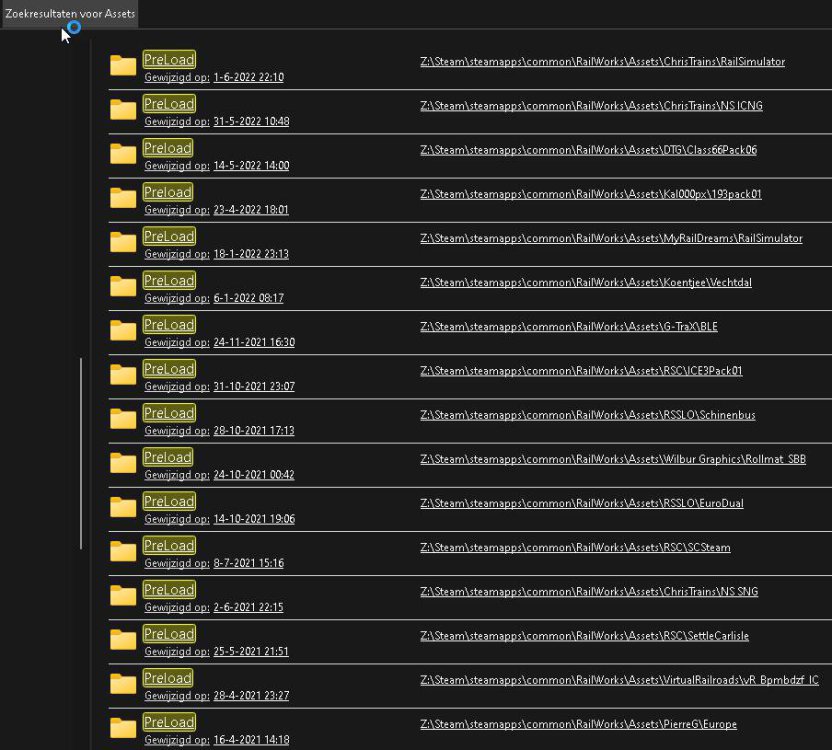
Task: Click PreLoad name dated 24-11-2021 16:30
Action: pyautogui.click(x=169, y=324)
